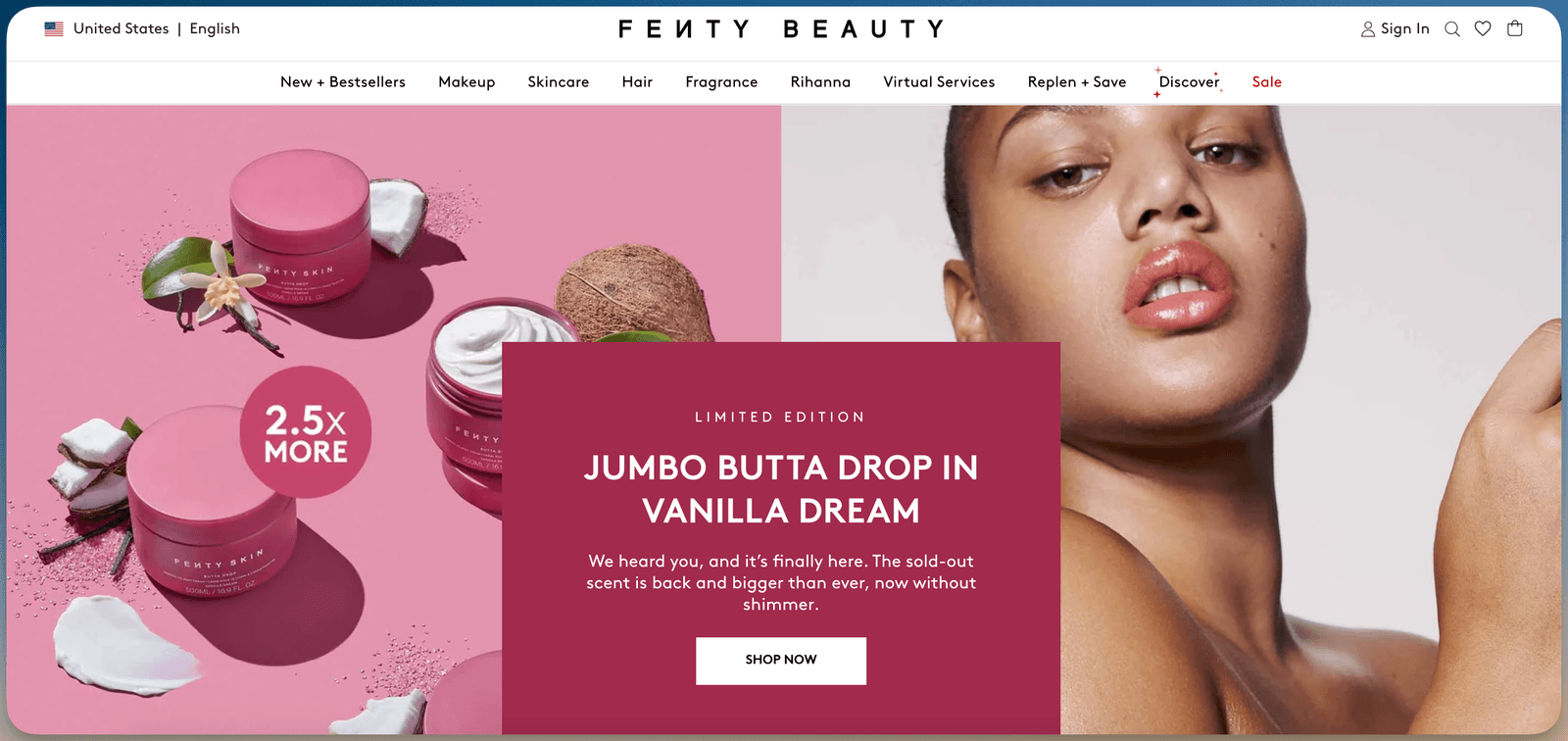Go home via Fenty Beauty logo
This screenshot has width=1568, height=741.
tap(781, 29)
